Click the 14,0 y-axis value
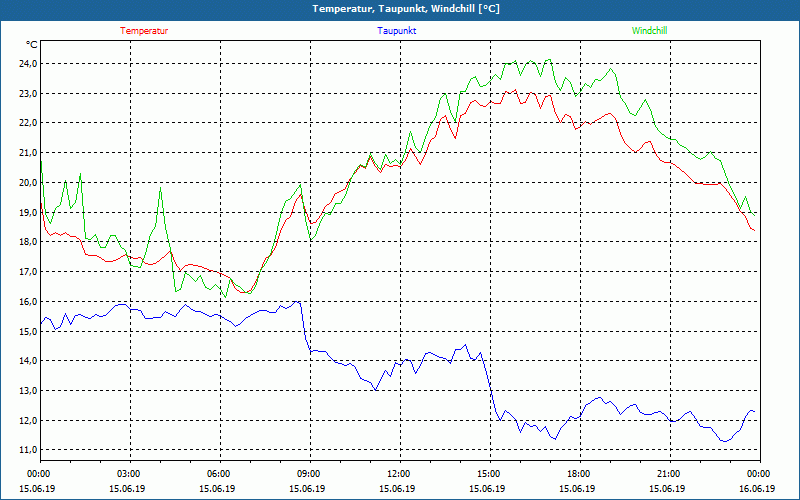Image resolution: width=800 pixels, height=500 pixels. point(28,361)
